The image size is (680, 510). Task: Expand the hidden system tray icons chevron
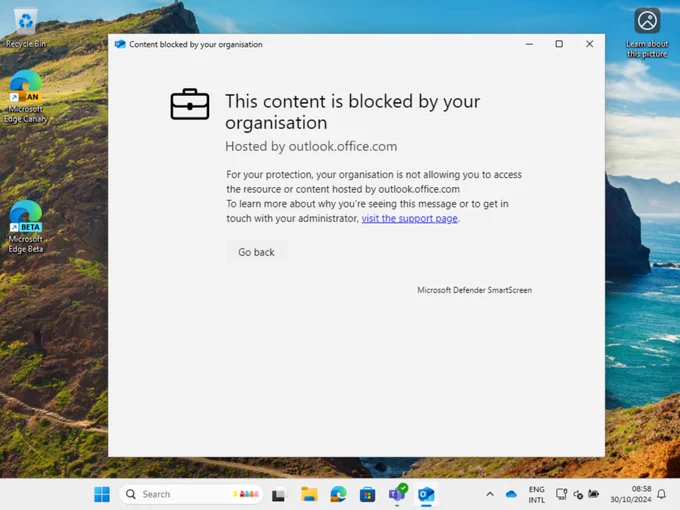point(490,494)
